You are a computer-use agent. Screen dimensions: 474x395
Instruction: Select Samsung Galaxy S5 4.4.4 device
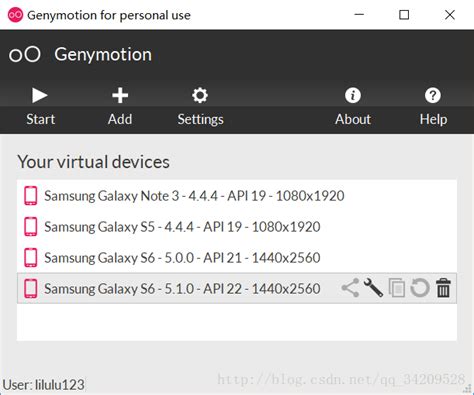[x=237, y=227]
